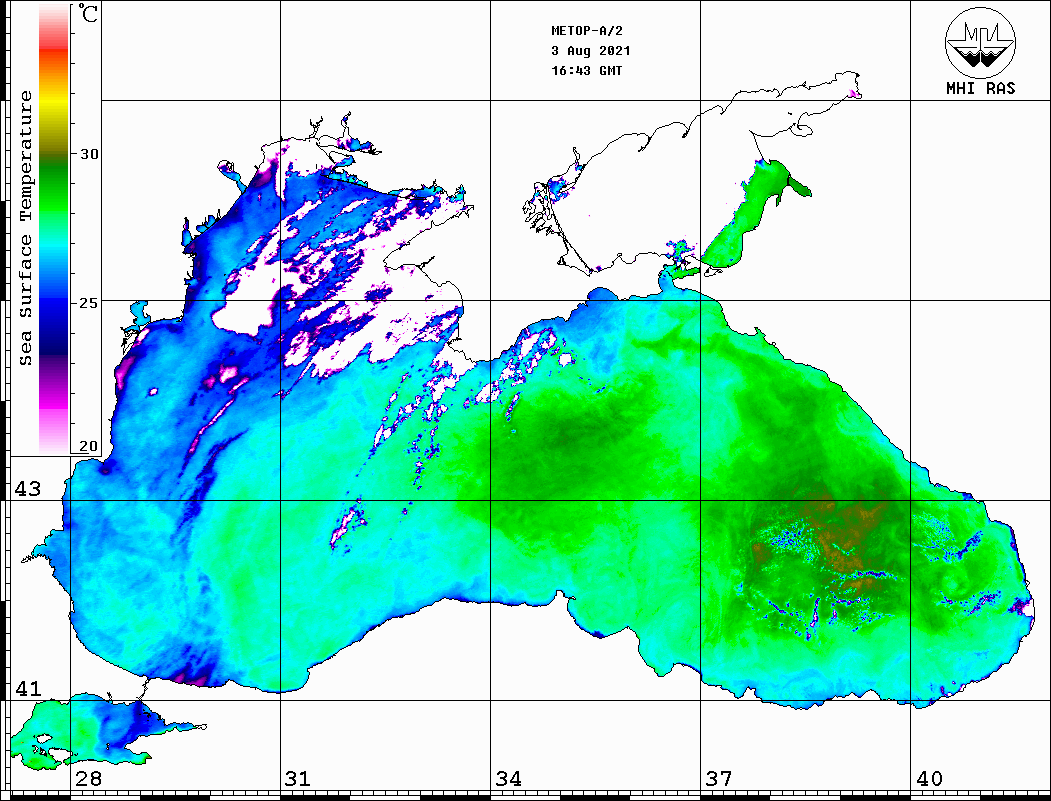The image size is (1051, 801).
Task: Click the '3 Aug 2021' date text
Action: pos(591,50)
